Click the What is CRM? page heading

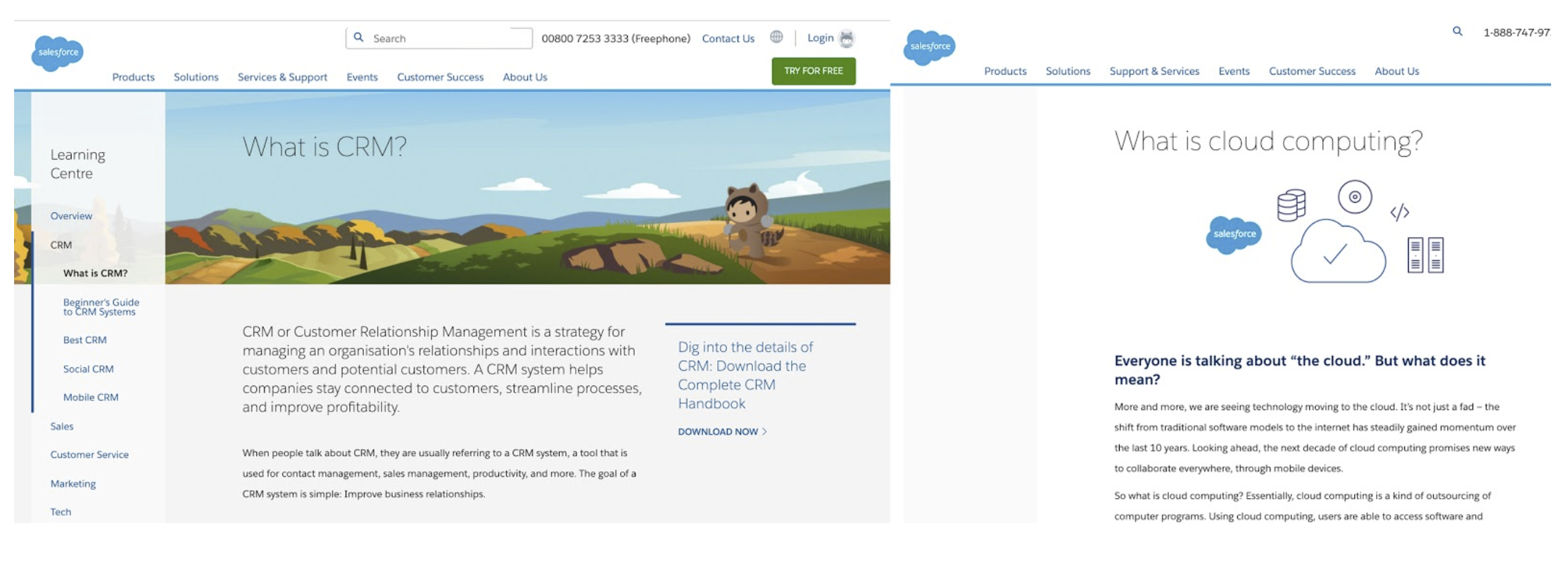pos(324,146)
